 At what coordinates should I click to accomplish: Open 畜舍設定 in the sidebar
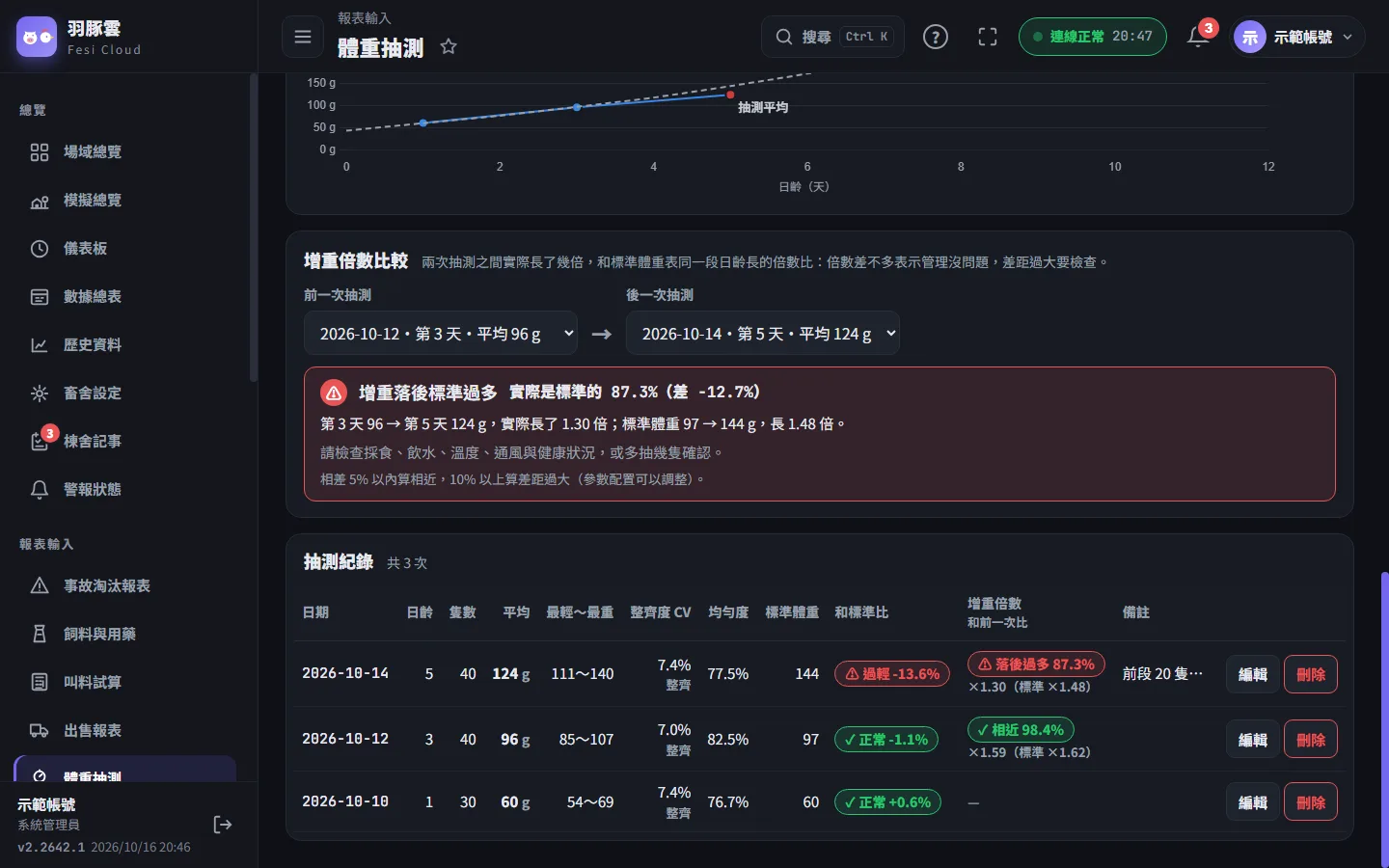(125, 393)
